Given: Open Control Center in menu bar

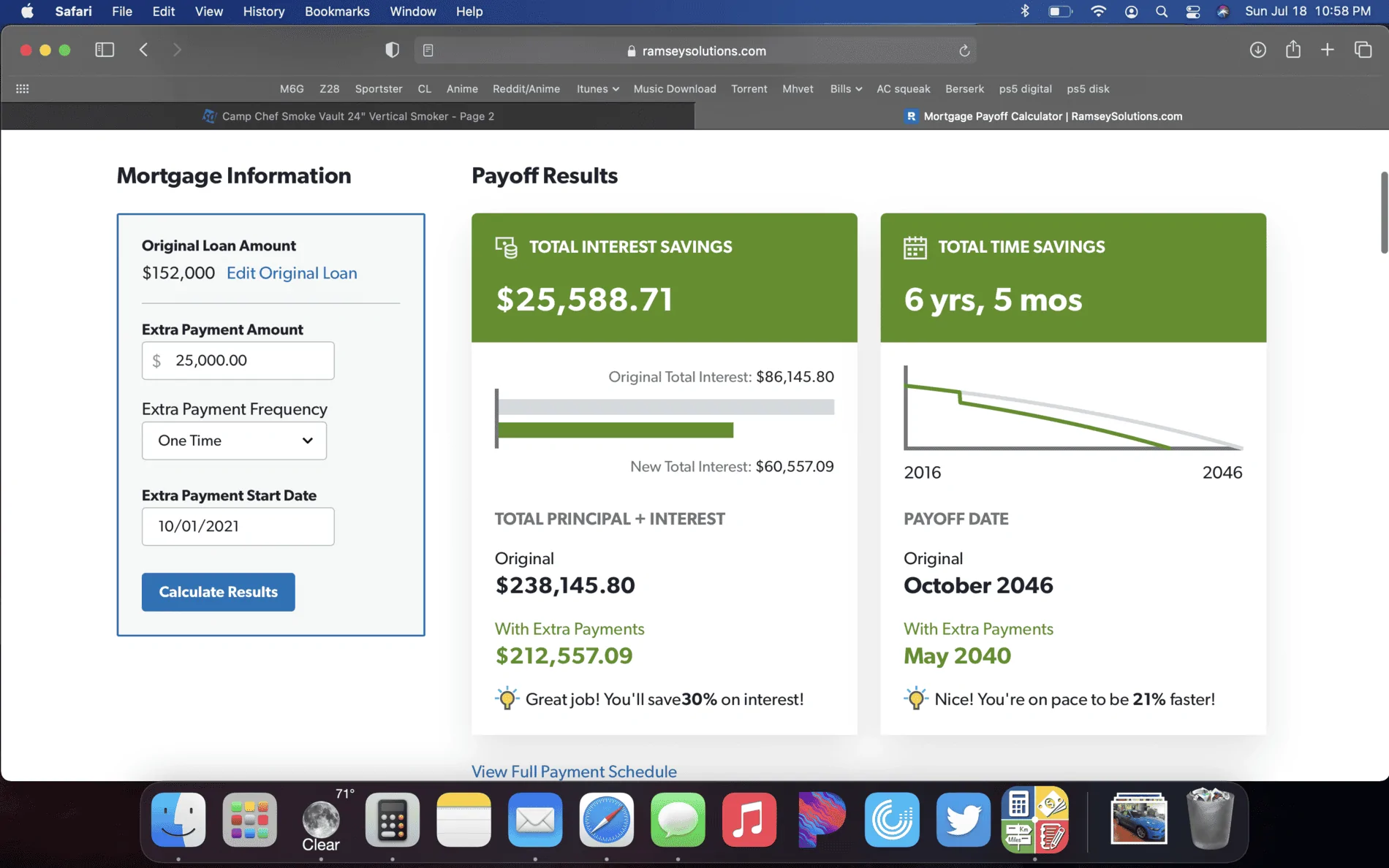Looking at the screenshot, I should point(1192,11).
